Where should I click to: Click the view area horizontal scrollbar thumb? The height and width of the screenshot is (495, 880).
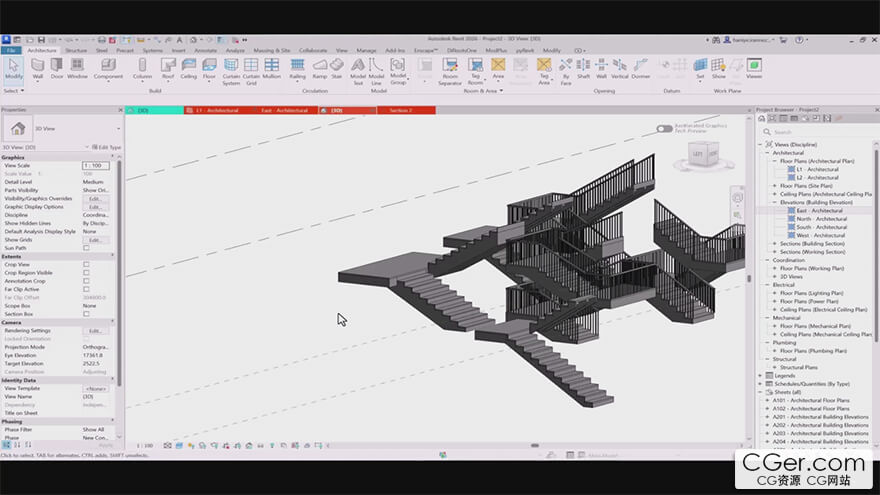pos(535,446)
